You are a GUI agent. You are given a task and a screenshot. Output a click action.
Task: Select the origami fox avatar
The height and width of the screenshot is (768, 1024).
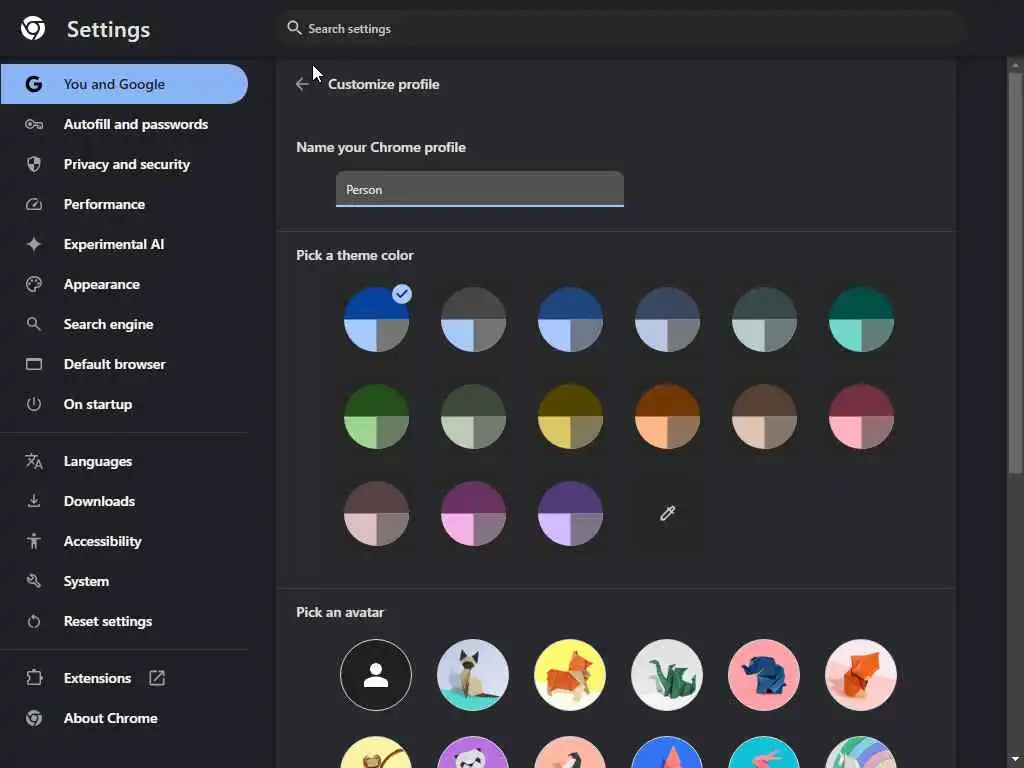(x=861, y=675)
